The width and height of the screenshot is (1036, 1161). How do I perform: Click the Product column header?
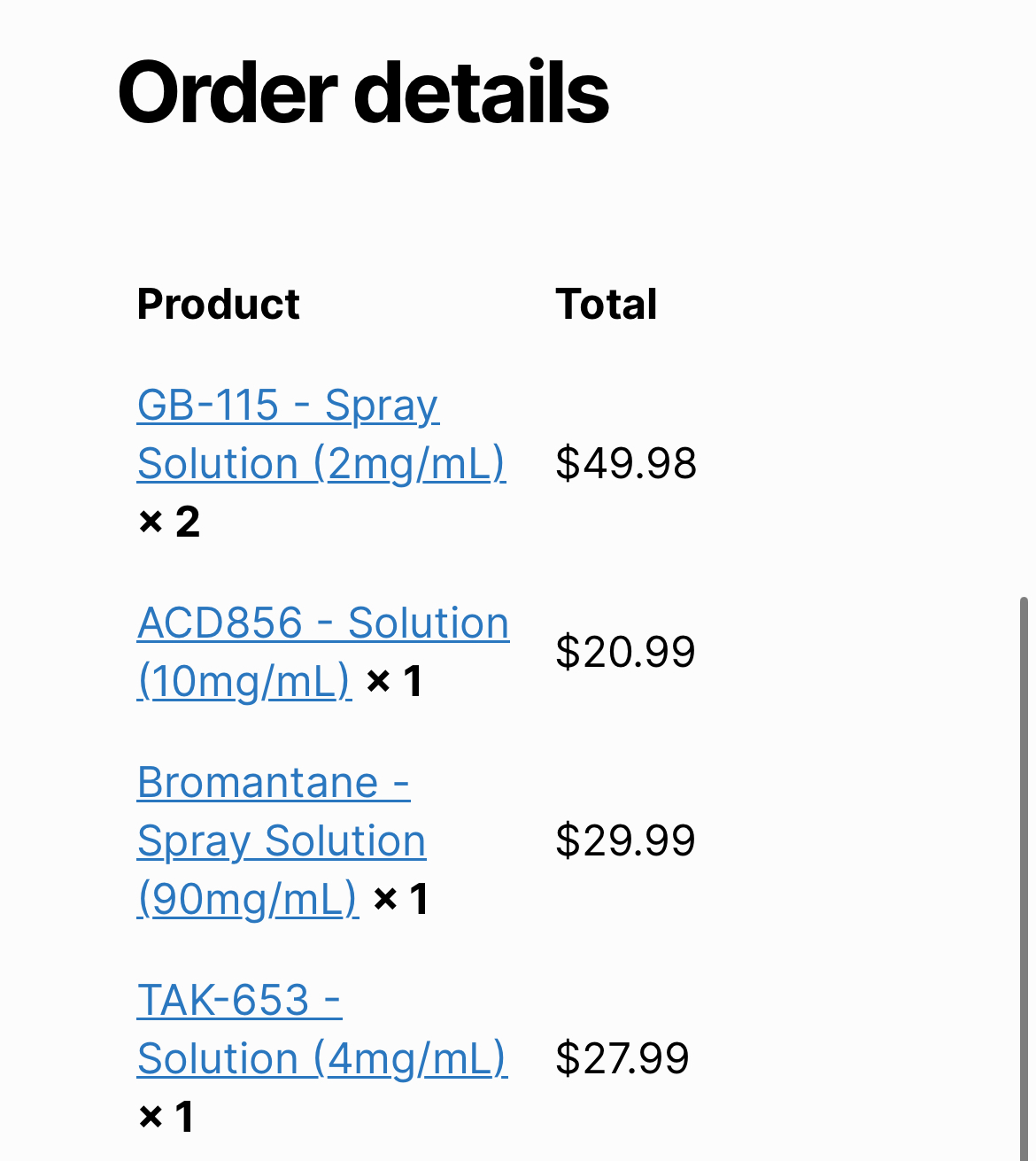pyautogui.click(x=219, y=305)
